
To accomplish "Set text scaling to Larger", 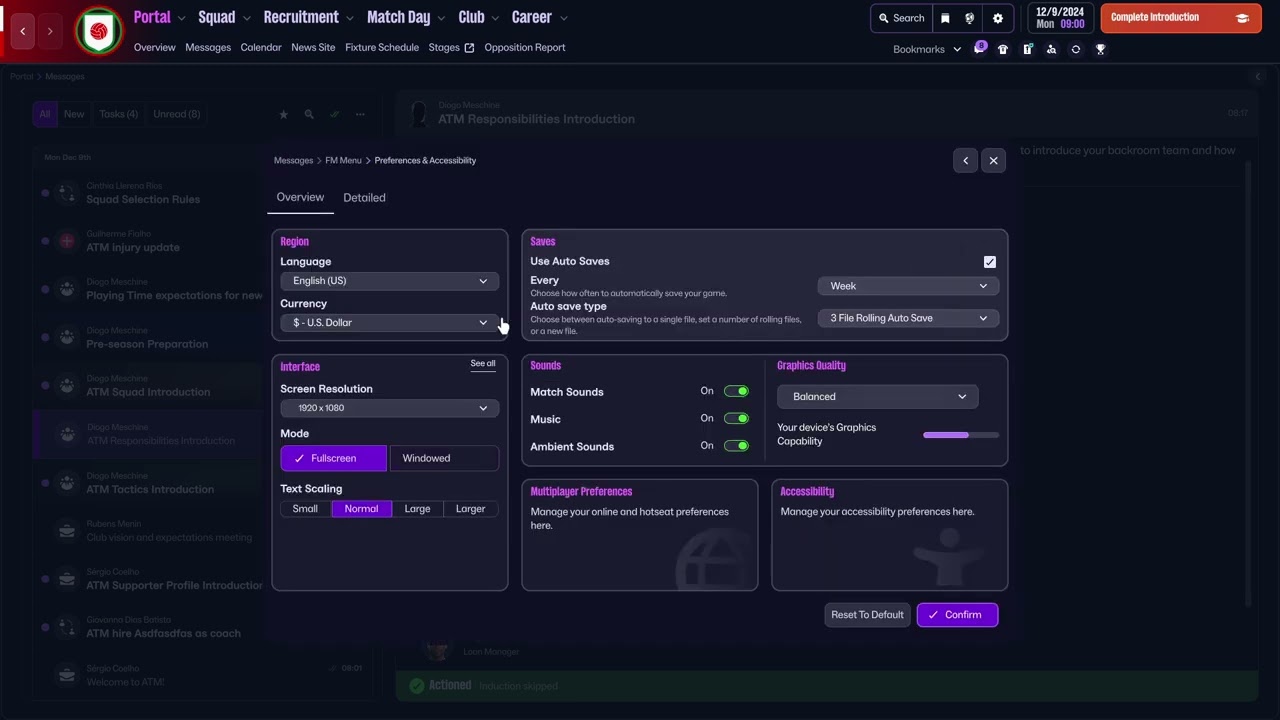I will point(470,509).
